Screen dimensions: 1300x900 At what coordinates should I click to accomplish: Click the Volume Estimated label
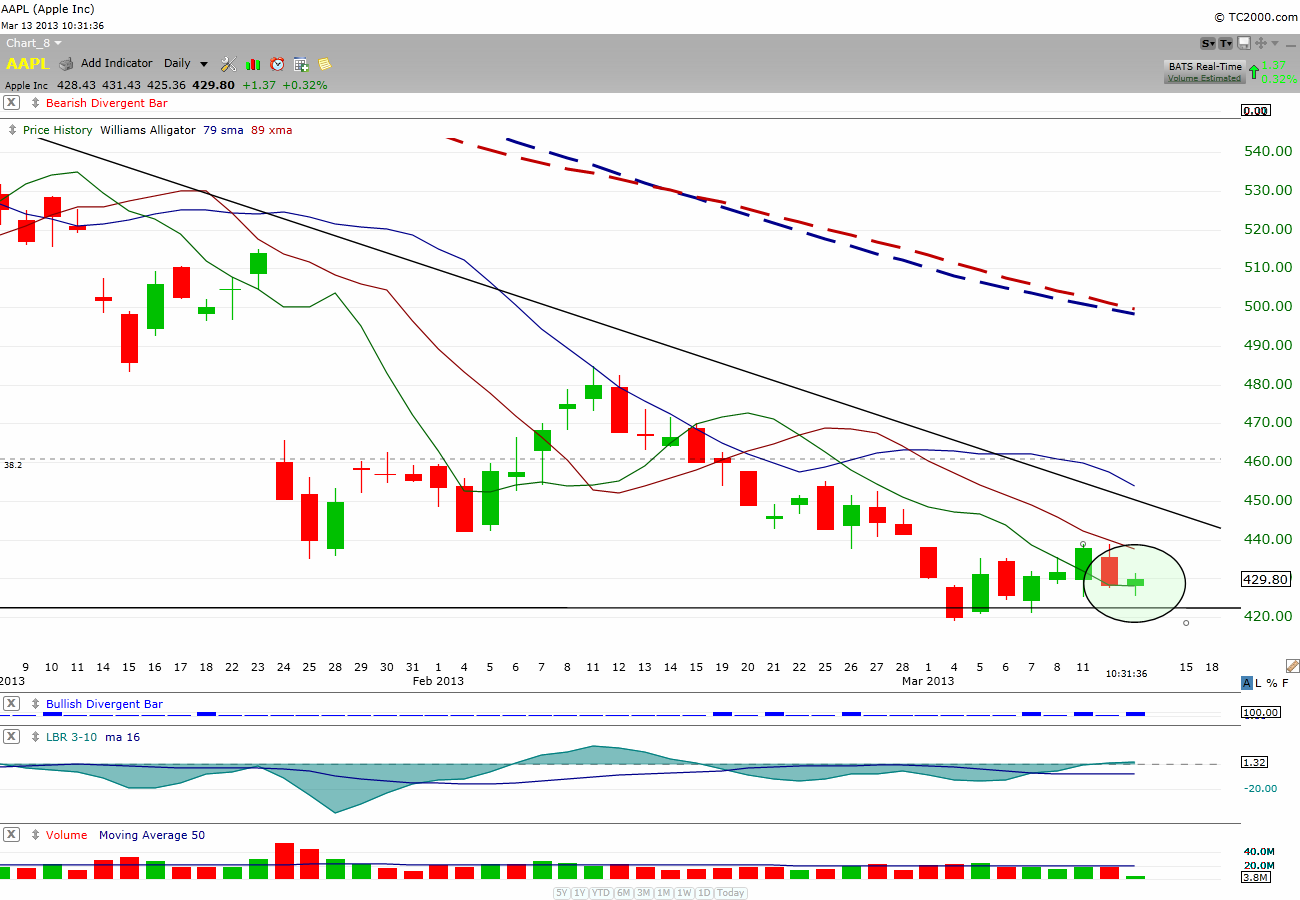coord(1205,78)
